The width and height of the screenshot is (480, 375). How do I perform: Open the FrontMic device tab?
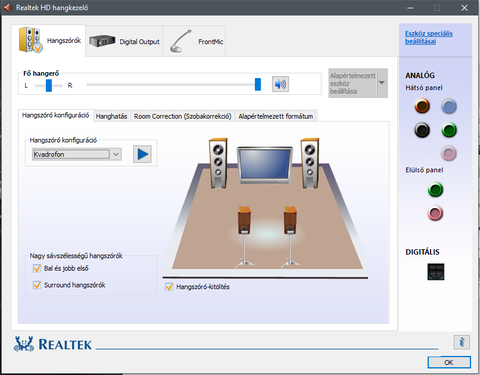[x=195, y=41]
